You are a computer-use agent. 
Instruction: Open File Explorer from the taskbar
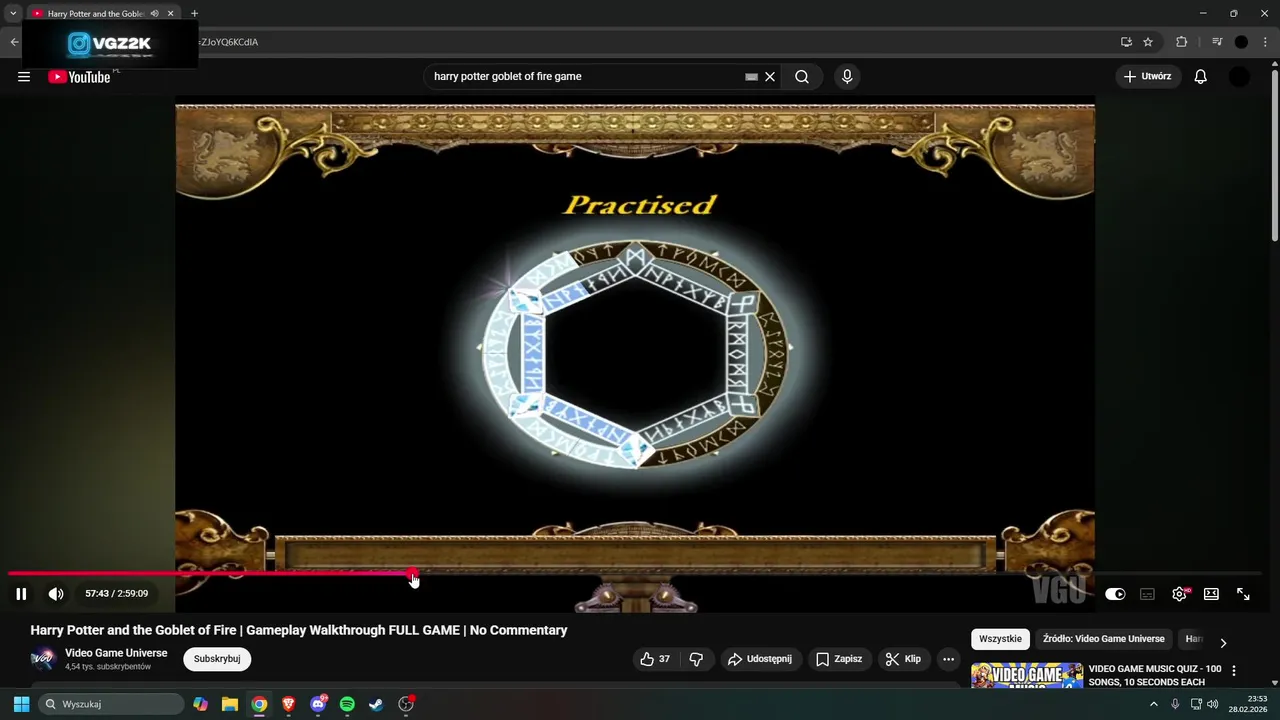pyautogui.click(x=230, y=704)
